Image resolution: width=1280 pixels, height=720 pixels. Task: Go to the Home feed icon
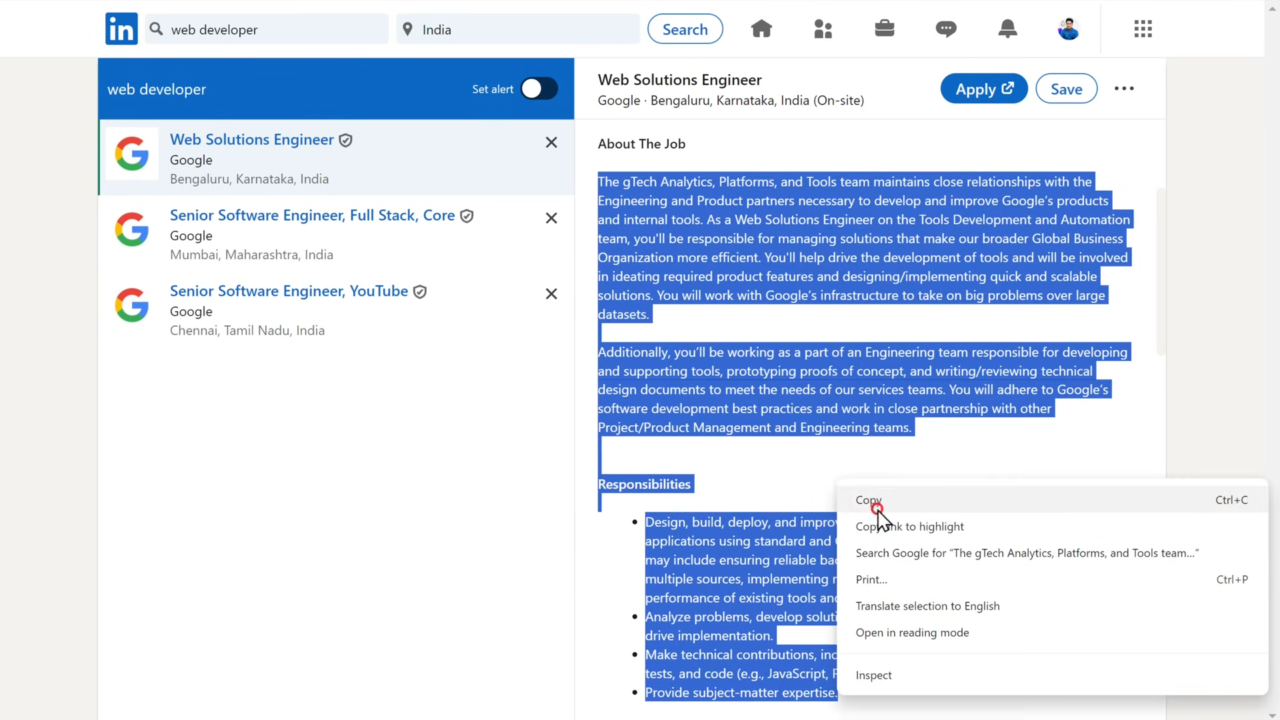[x=762, y=29]
